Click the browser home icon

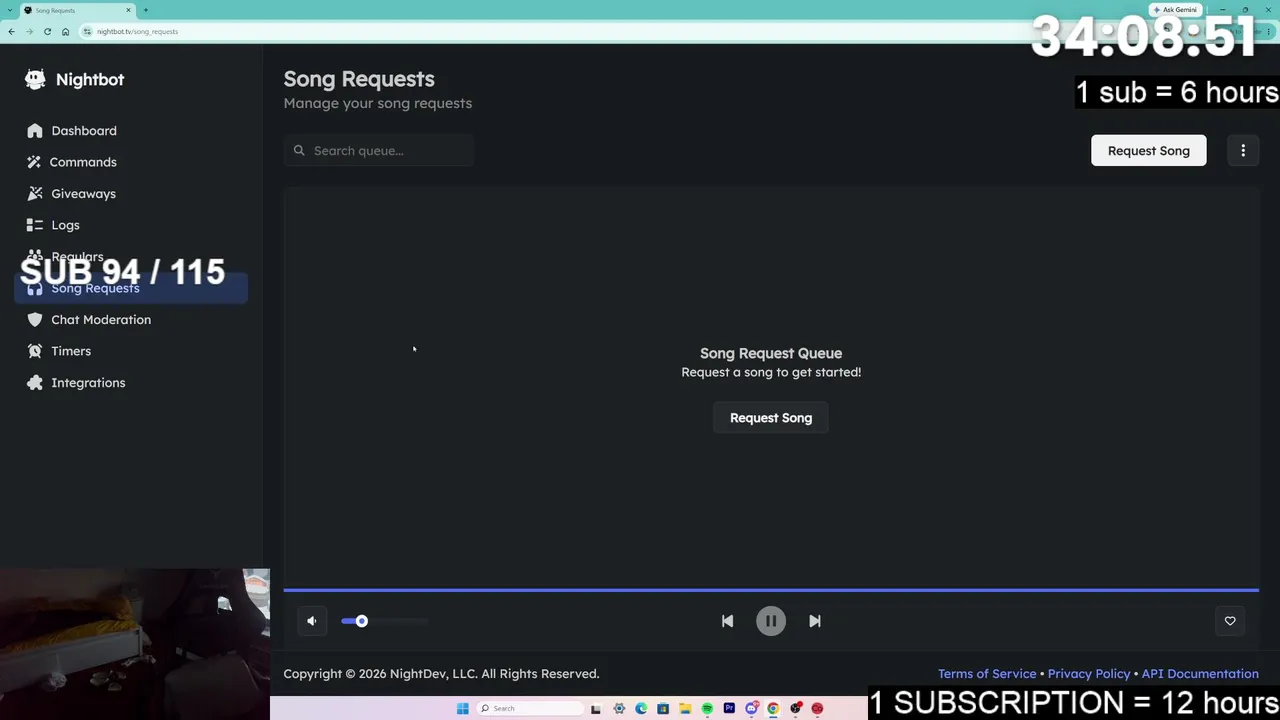pyautogui.click(x=65, y=31)
